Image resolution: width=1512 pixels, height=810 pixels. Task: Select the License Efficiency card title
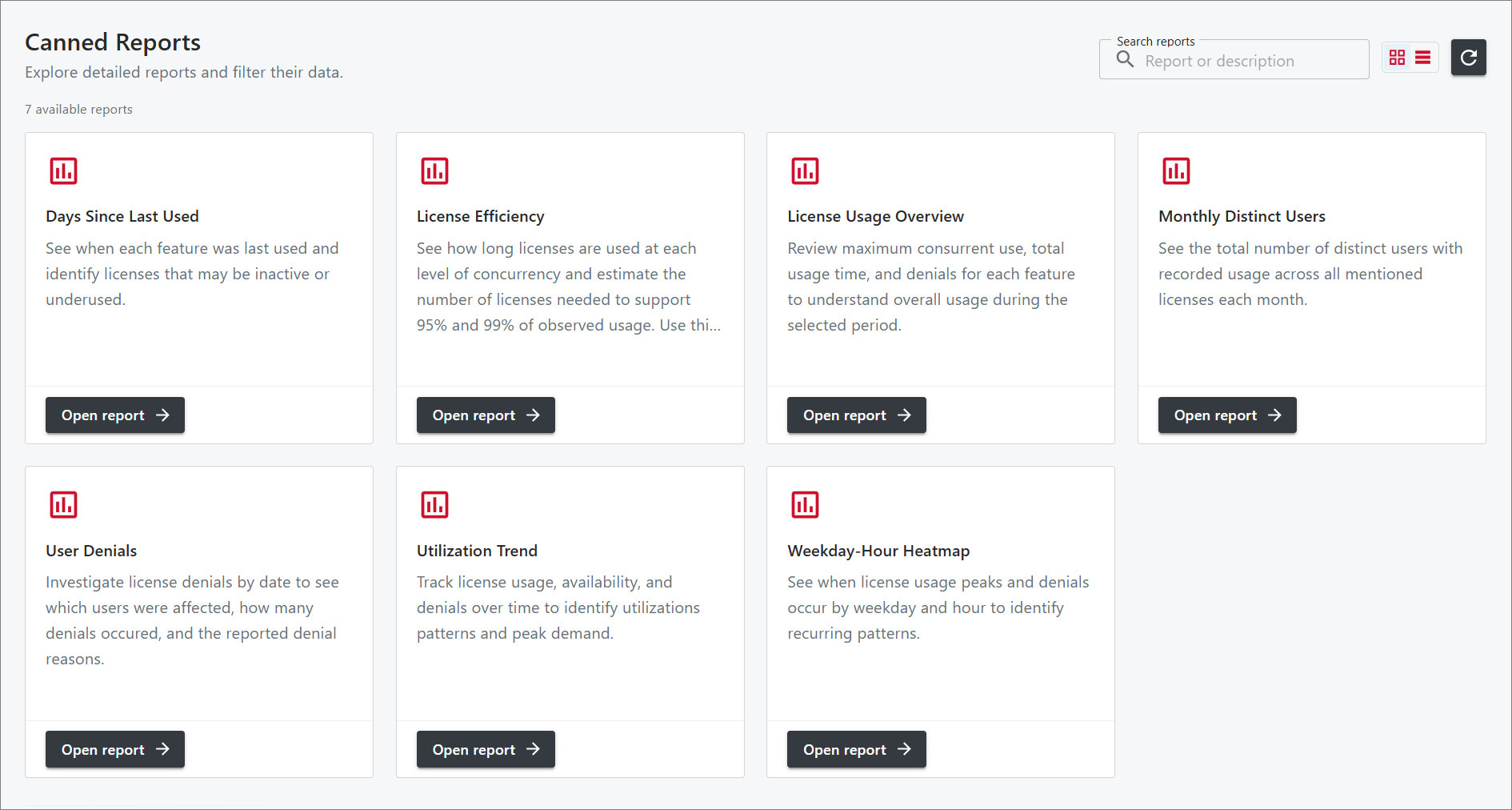point(481,216)
